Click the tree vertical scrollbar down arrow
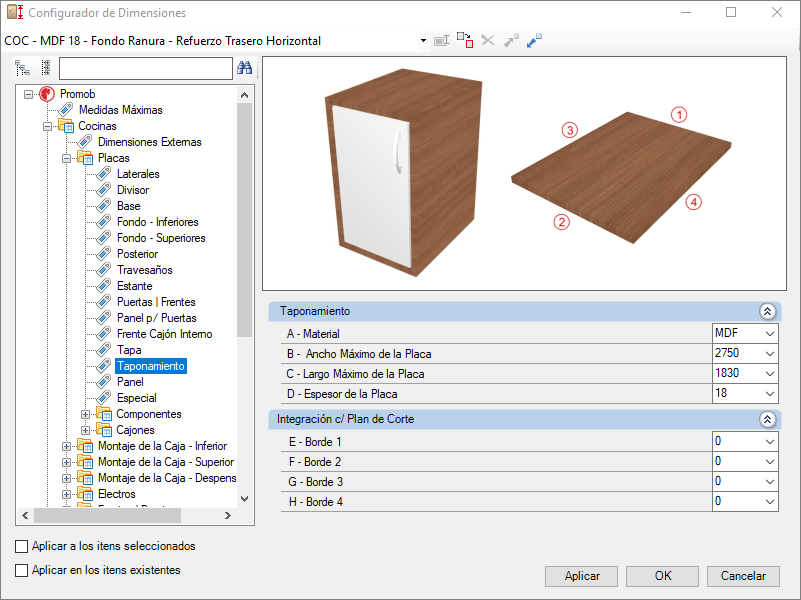The height and width of the screenshot is (600, 801). tap(244, 499)
